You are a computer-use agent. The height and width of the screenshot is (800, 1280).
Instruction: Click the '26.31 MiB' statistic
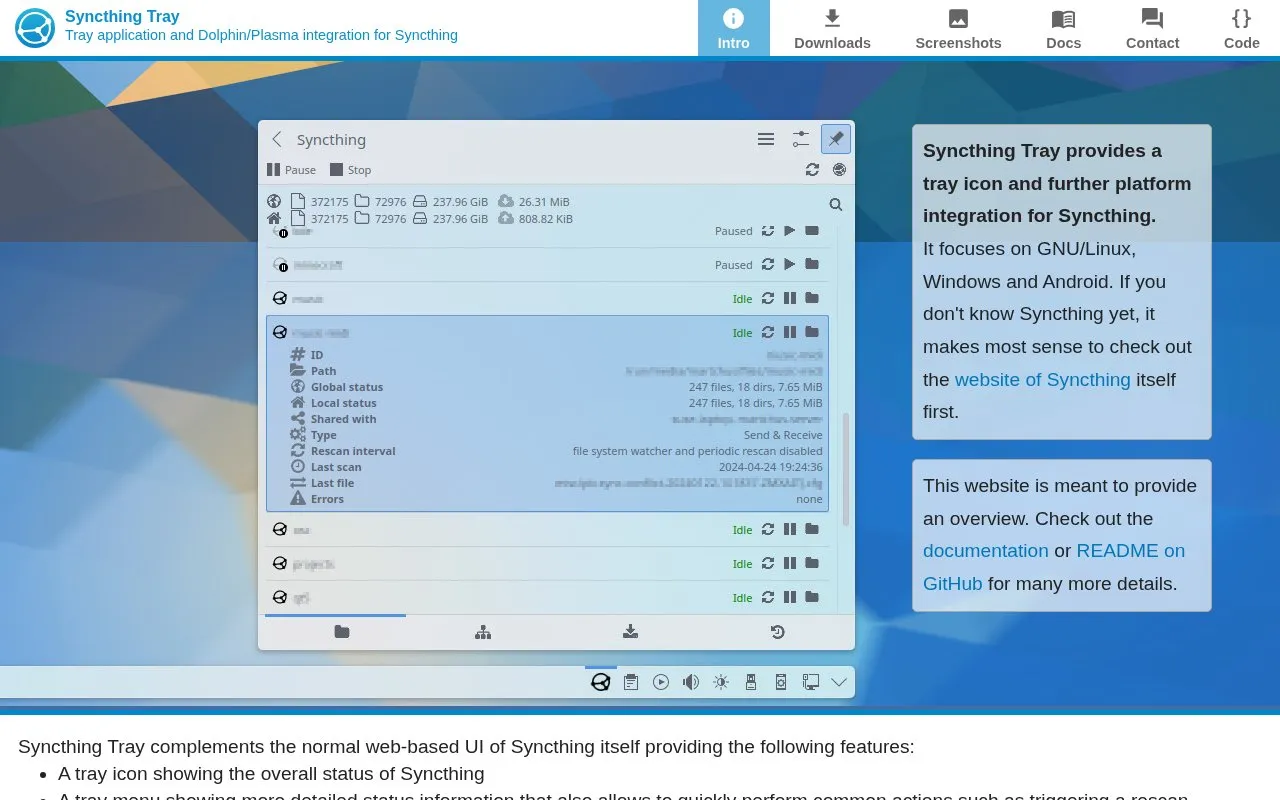click(x=544, y=202)
